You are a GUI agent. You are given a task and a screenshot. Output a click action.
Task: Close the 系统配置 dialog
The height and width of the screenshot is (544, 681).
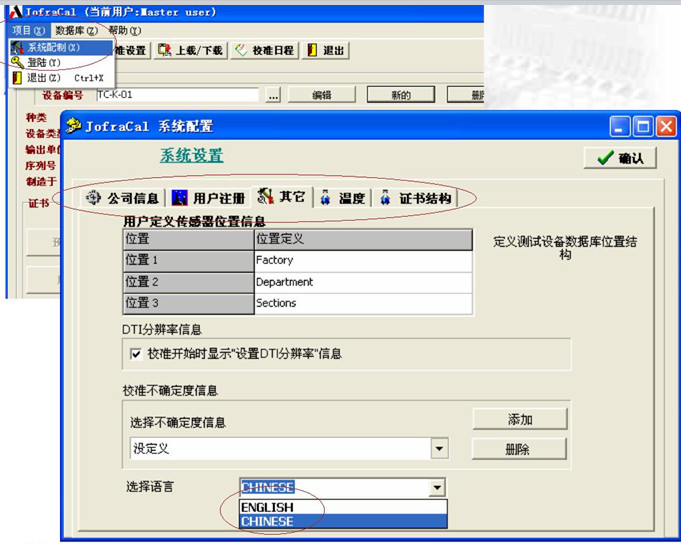point(666,127)
